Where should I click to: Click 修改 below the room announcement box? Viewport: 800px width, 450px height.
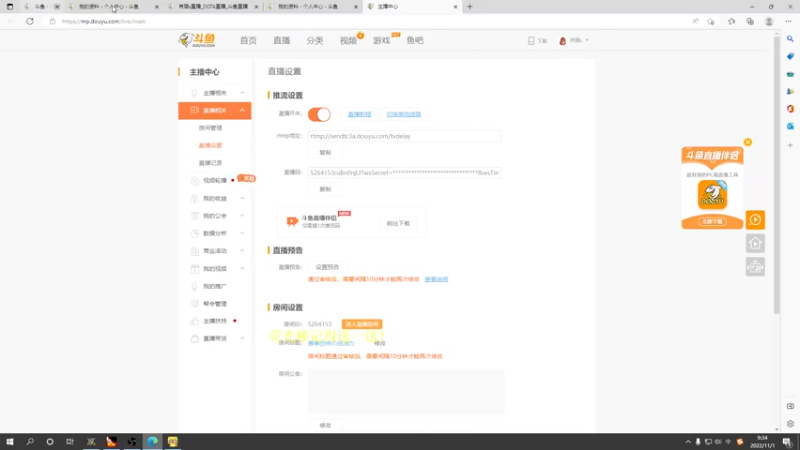(x=325, y=425)
